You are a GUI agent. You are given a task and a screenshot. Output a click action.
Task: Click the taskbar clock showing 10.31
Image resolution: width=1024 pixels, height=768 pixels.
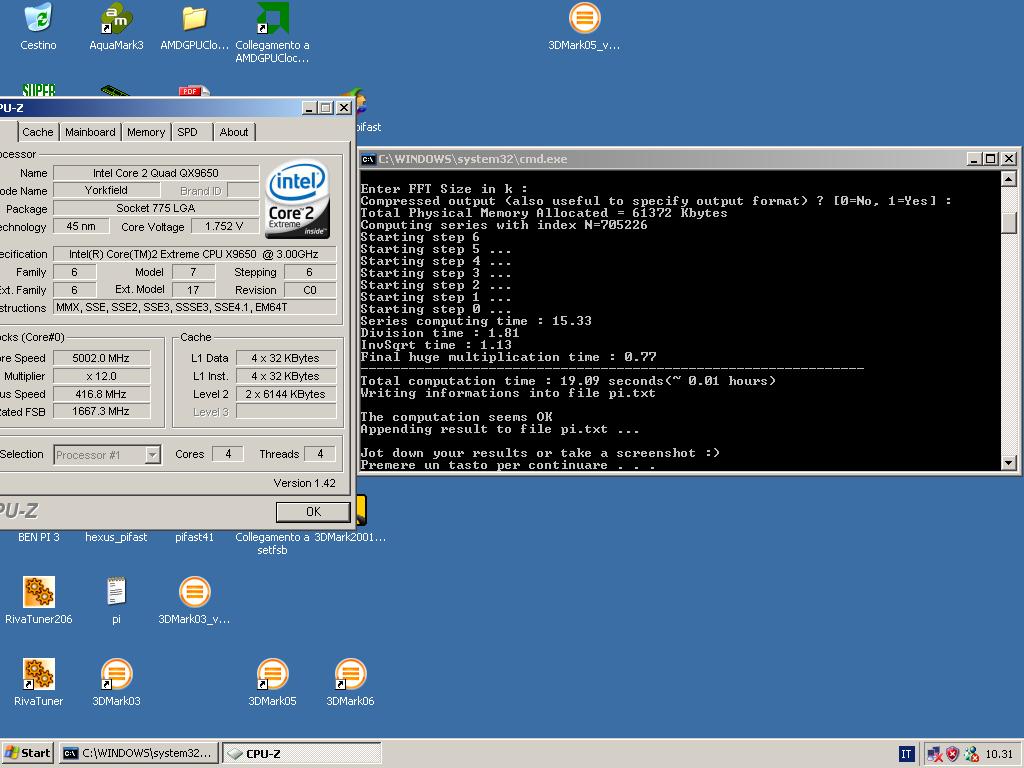[x=999, y=754]
